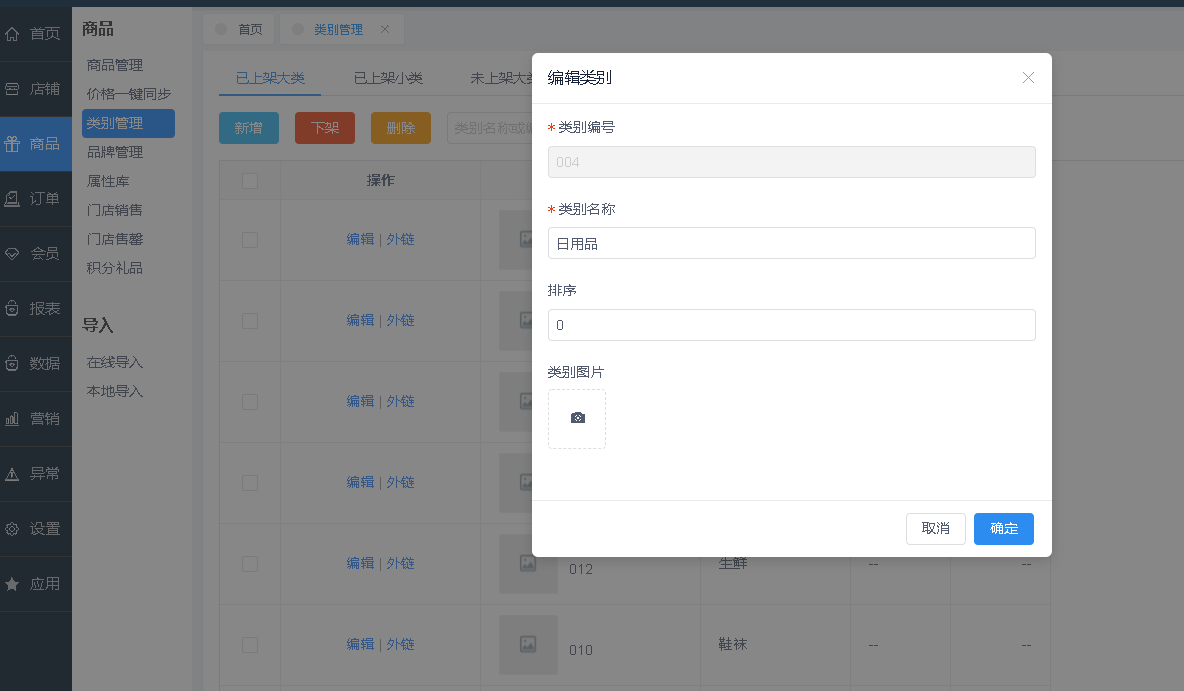Select the 商品 gift icon in sidebar
1184x691 pixels.
click(12, 143)
